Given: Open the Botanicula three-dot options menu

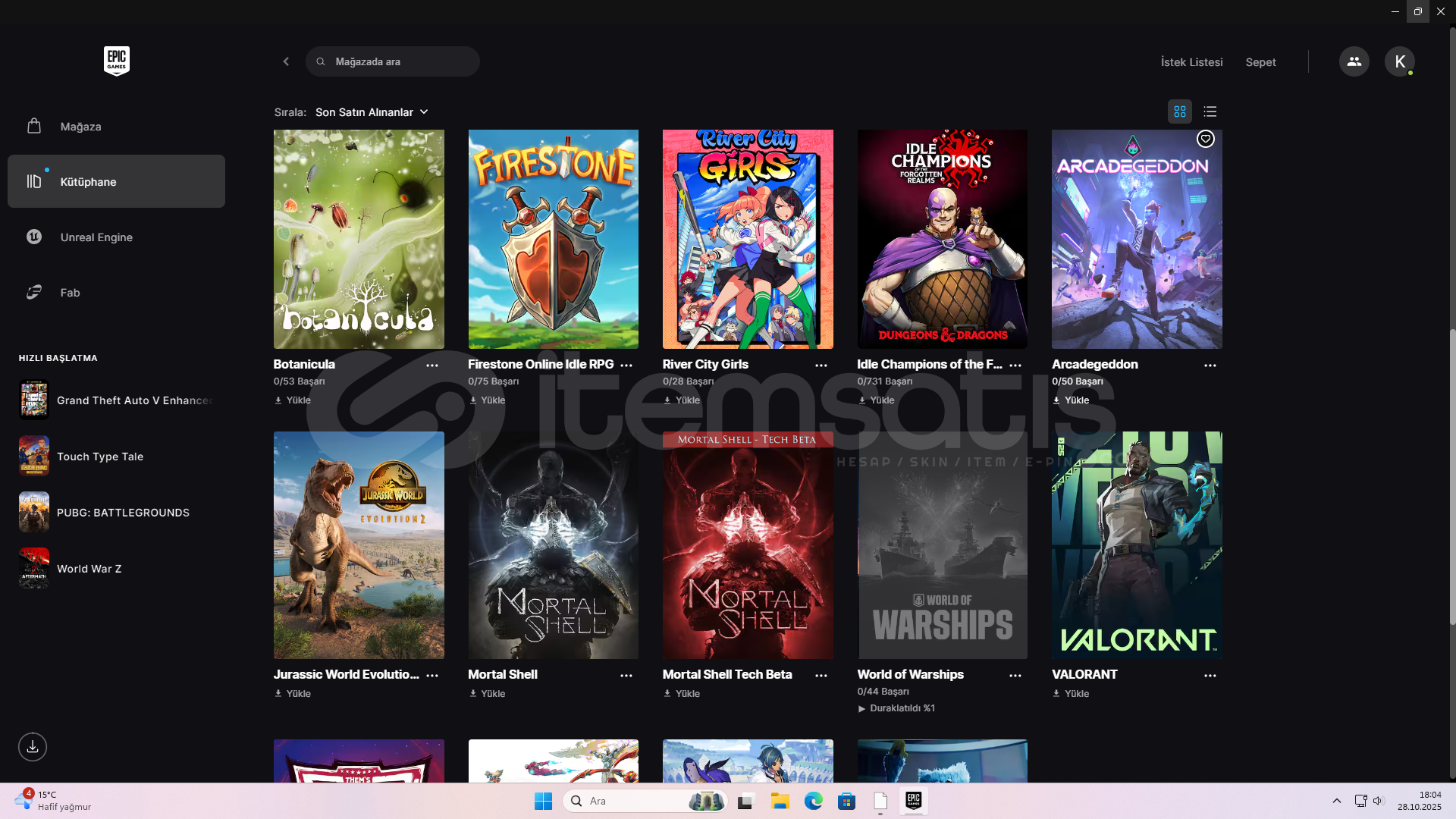Looking at the screenshot, I should click(x=431, y=365).
